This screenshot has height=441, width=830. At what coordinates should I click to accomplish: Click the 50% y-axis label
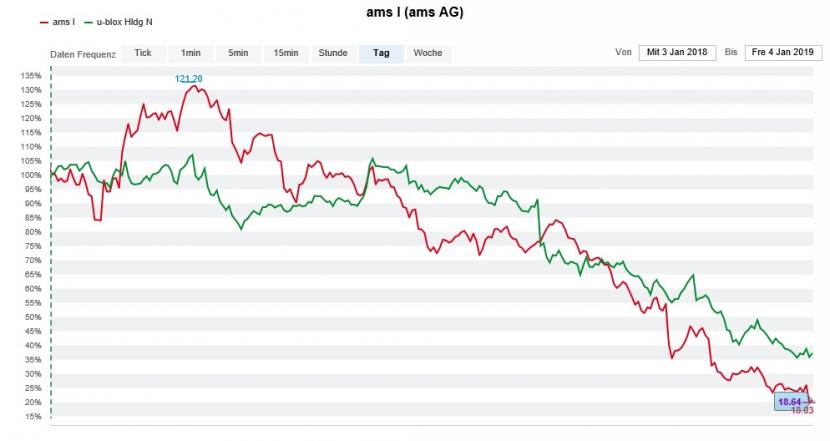tap(33, 317)
